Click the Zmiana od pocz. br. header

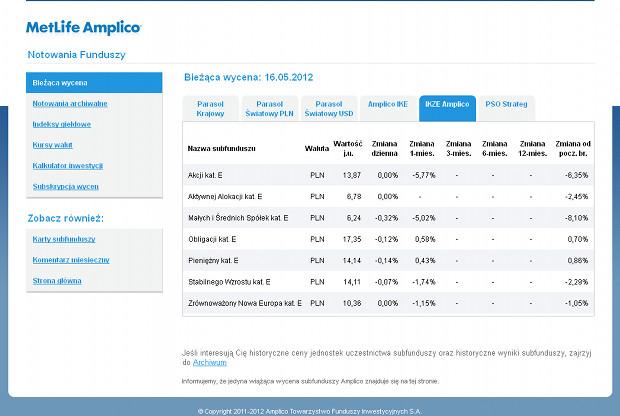(x=573, y=149)
